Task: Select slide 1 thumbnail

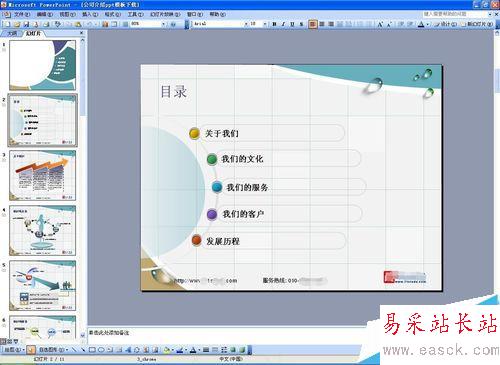Action: (x=42, y=65)
